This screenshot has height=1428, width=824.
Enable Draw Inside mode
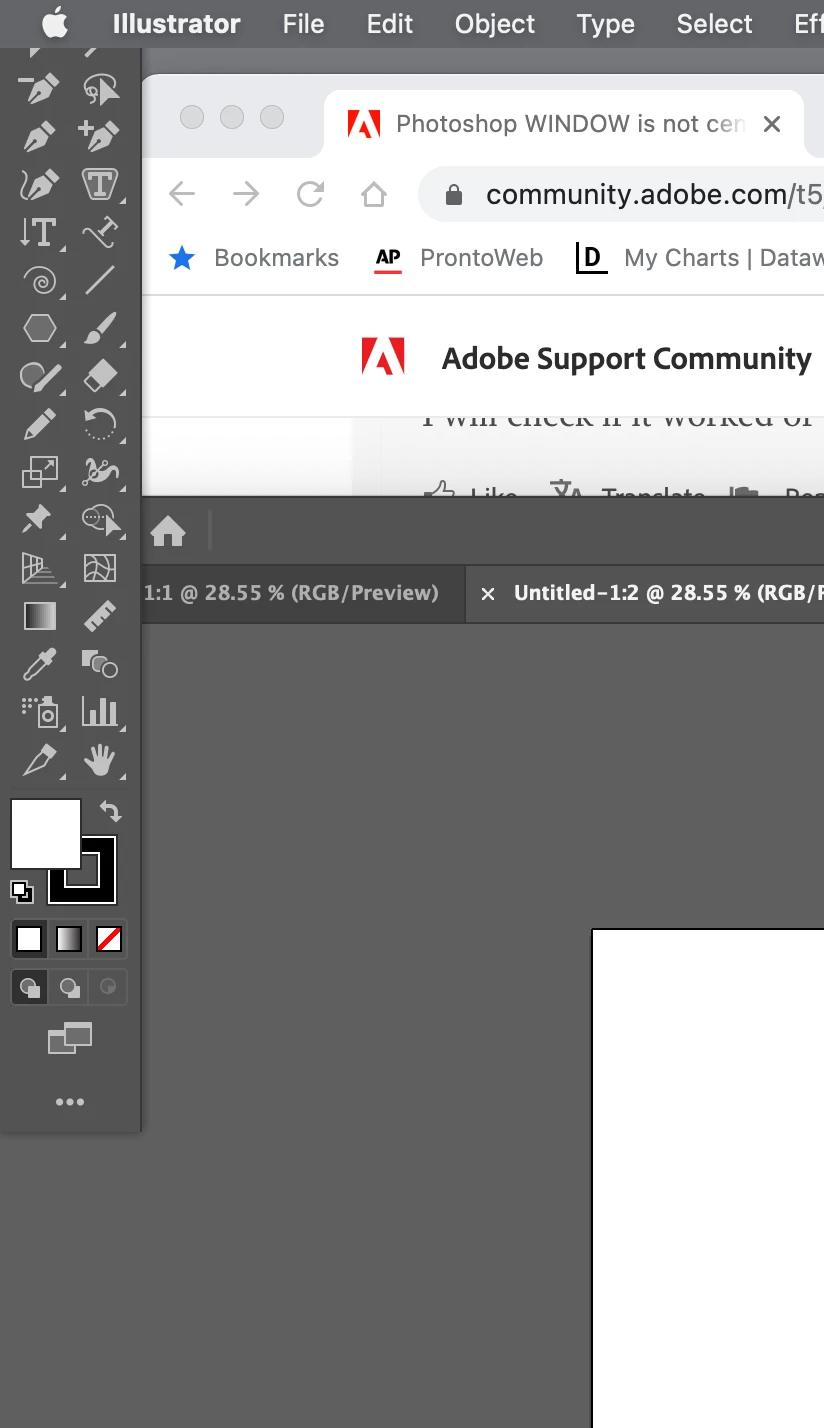click(x=108, y=988)
